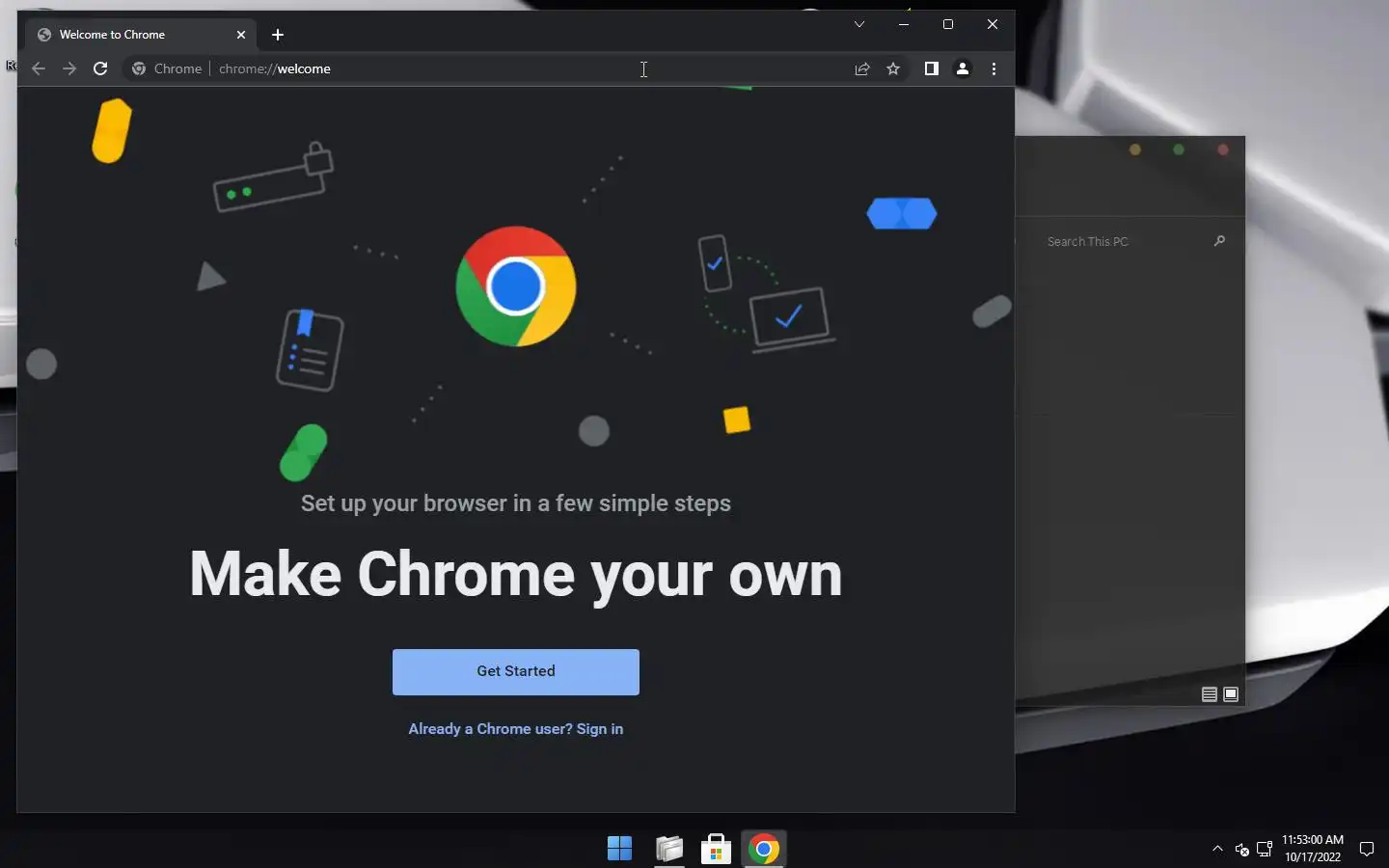Click the yellow dot button in Explorer window

[x=1135, y=149]
